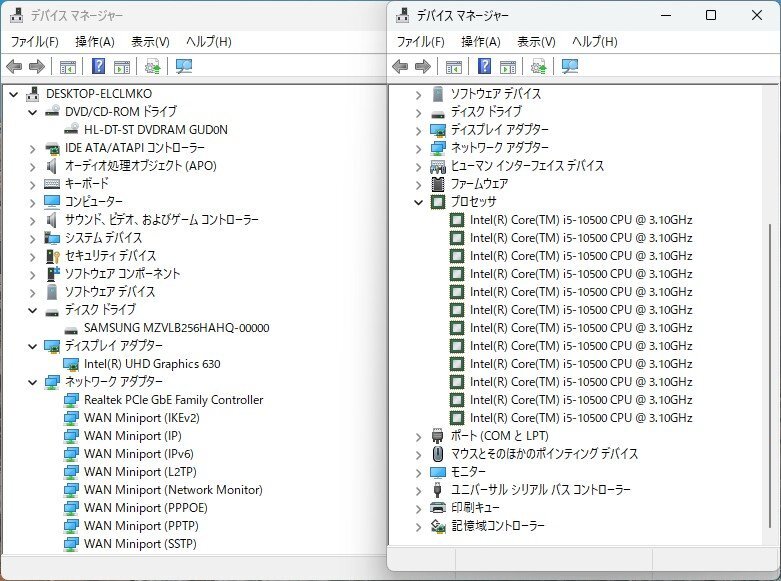Click show/hide console tree icon in left window

click(68, 67)
